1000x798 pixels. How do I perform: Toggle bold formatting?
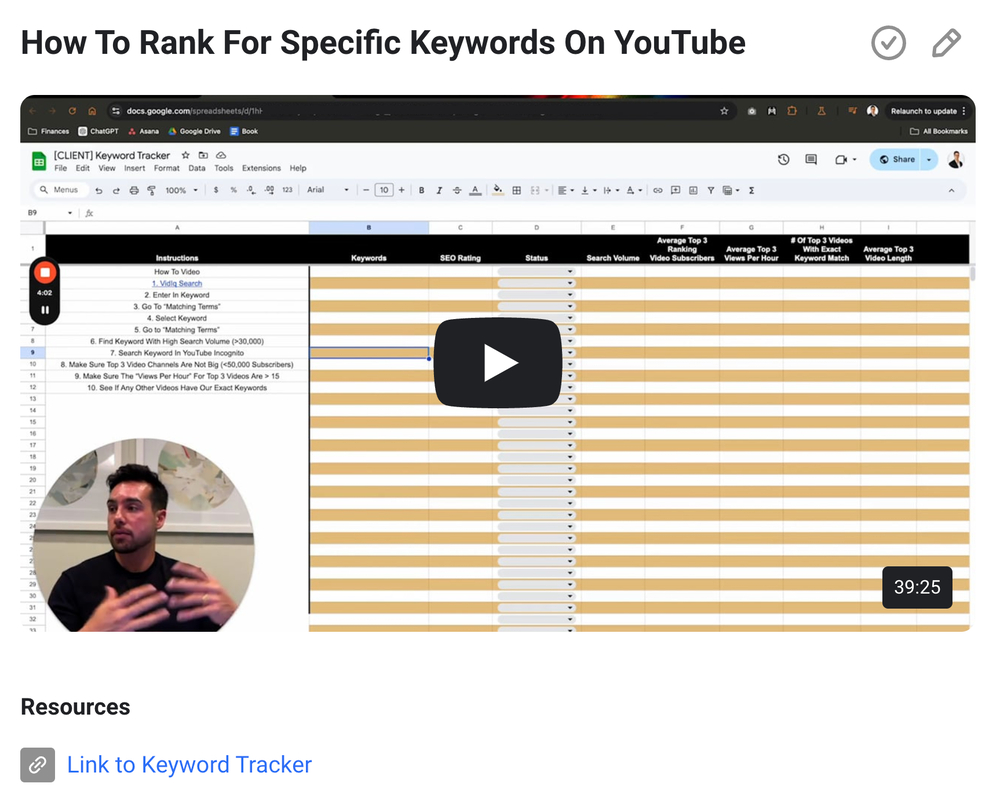pyautogui.click(x=422, y=190)
